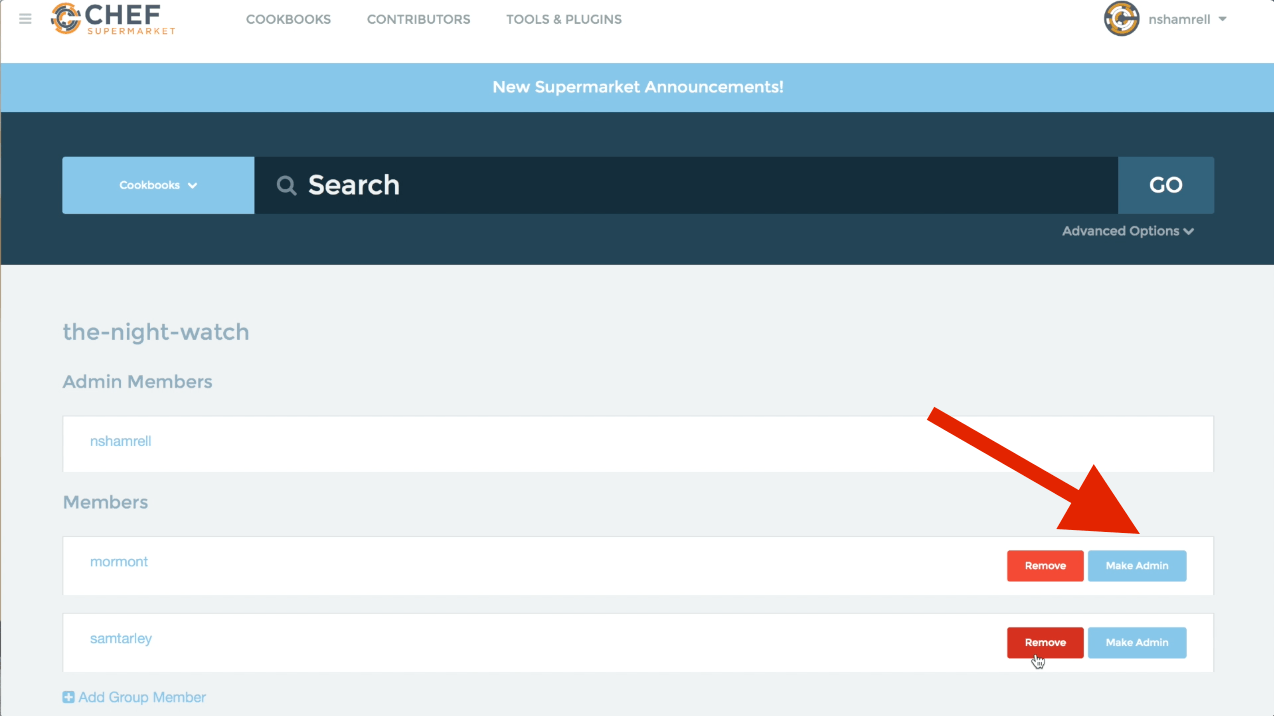Viewport: 1274px width, 716px height.
Task: Open the nshamrell admin member profile link
Action: pyautogui.click(x=120, y=441)
